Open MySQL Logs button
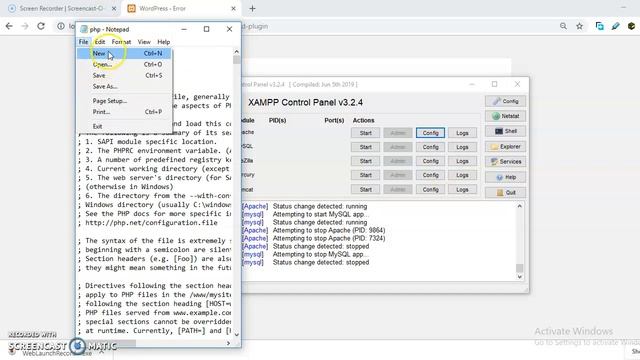 pos(462,147)
